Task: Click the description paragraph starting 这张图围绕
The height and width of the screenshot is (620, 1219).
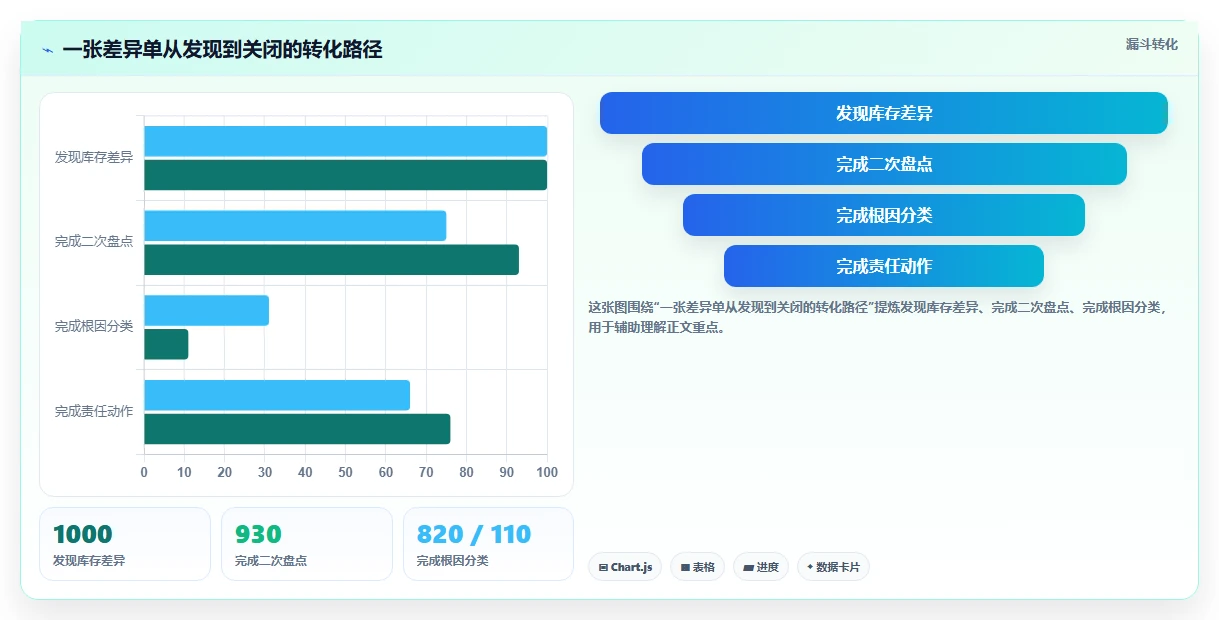Action: [x=878, y=317]
